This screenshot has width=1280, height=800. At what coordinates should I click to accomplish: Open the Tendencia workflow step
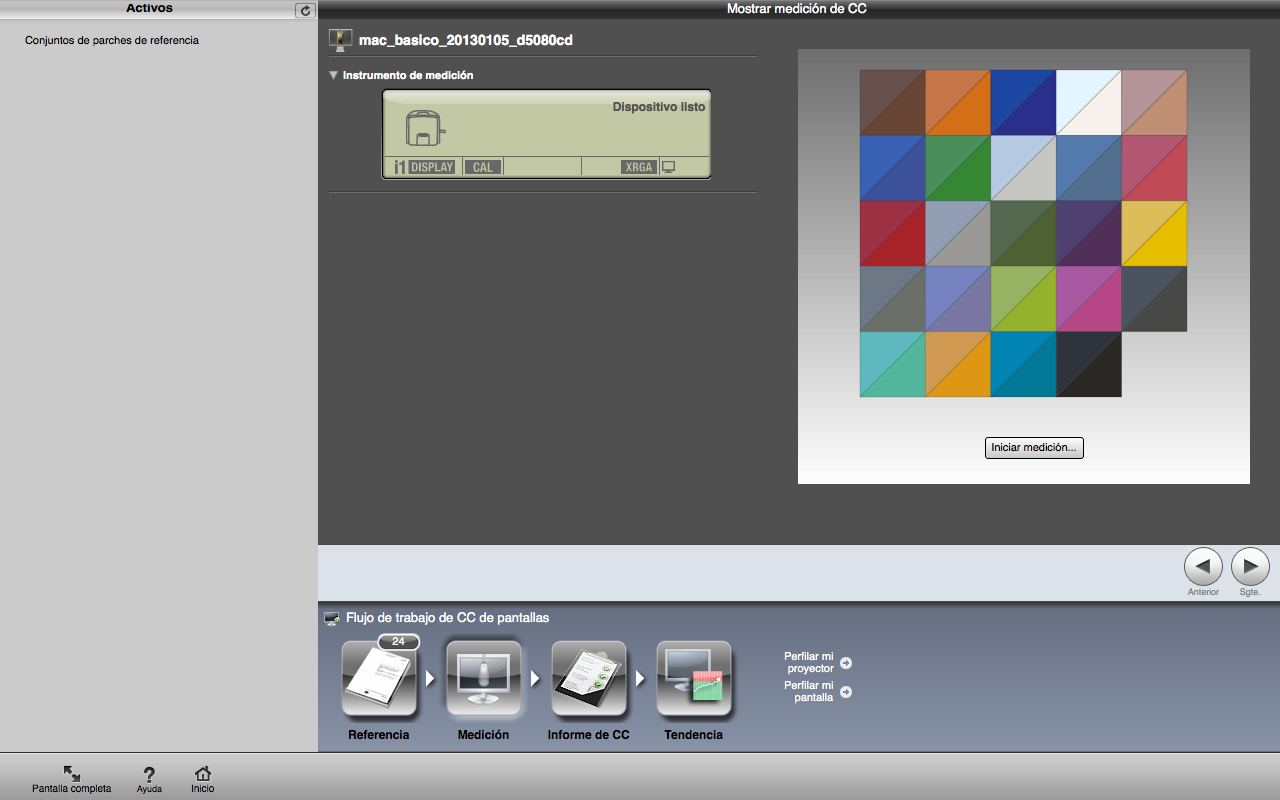(x=694, y=680)
